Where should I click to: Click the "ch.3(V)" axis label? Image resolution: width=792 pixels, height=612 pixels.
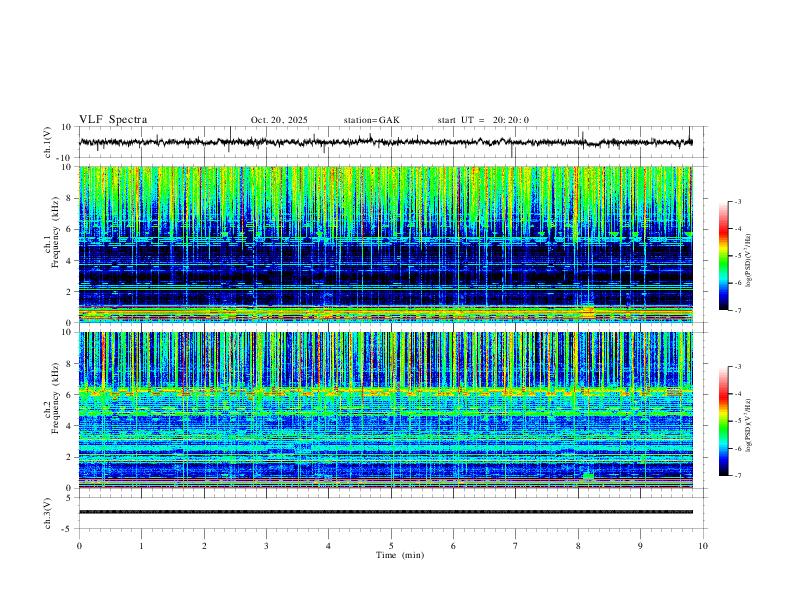point(48,513)
